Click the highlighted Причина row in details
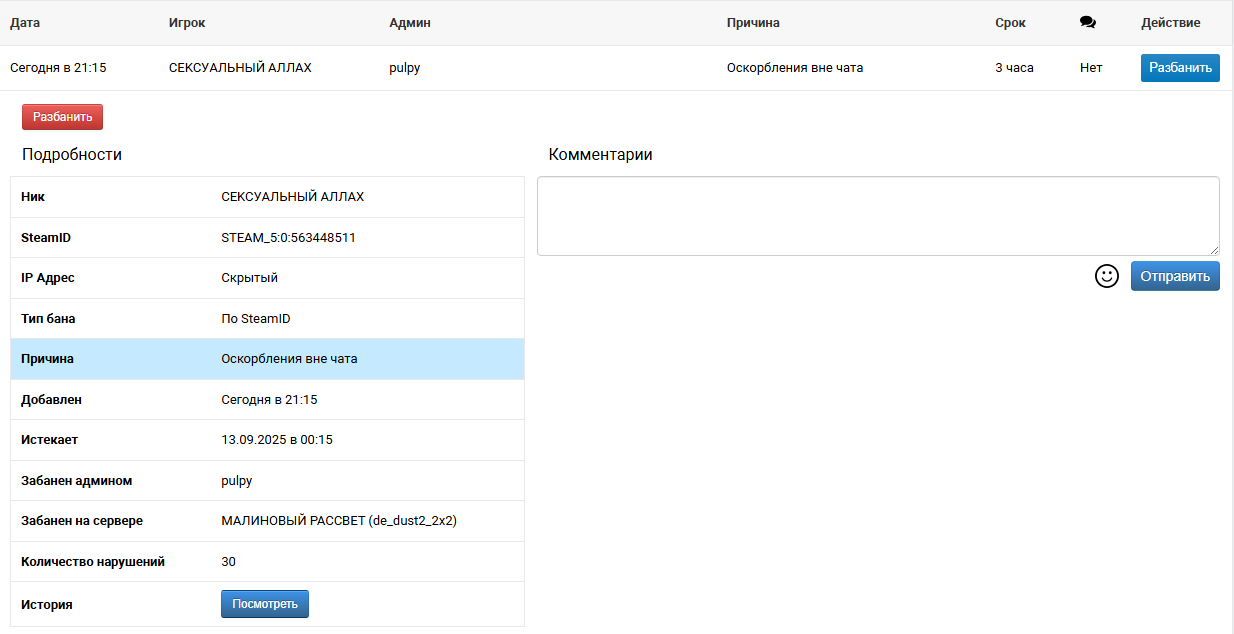 point(267,359)
